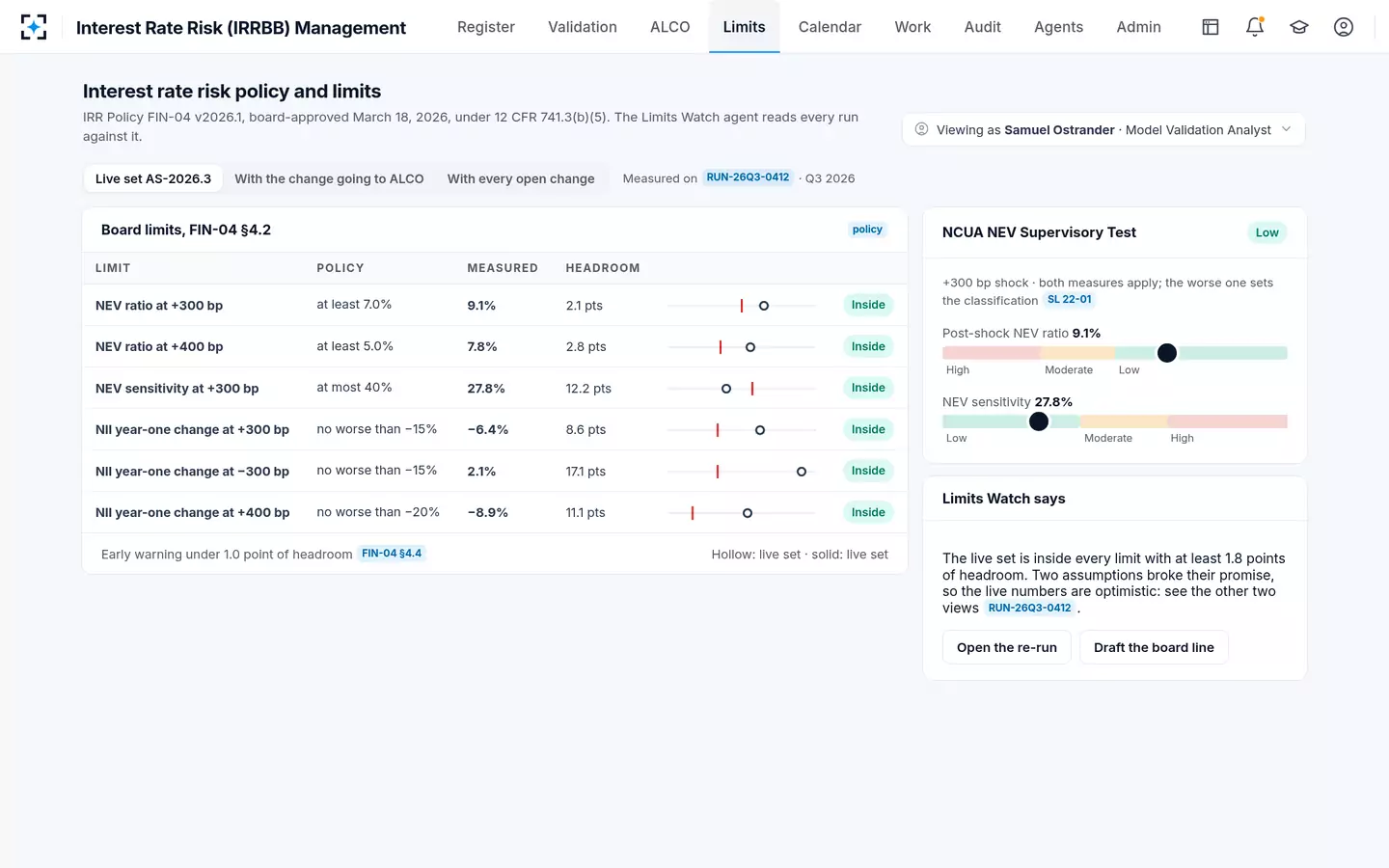Open the FIN-04 §4.4 reference link

point(392,554)
